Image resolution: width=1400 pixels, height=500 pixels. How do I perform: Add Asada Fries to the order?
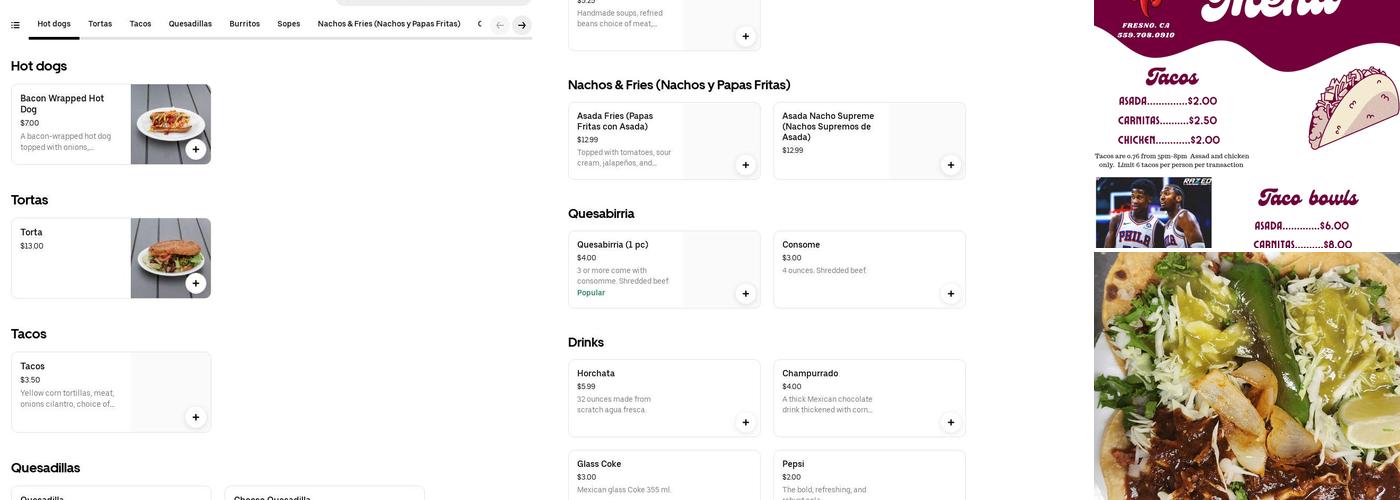[x=745, y=165]
